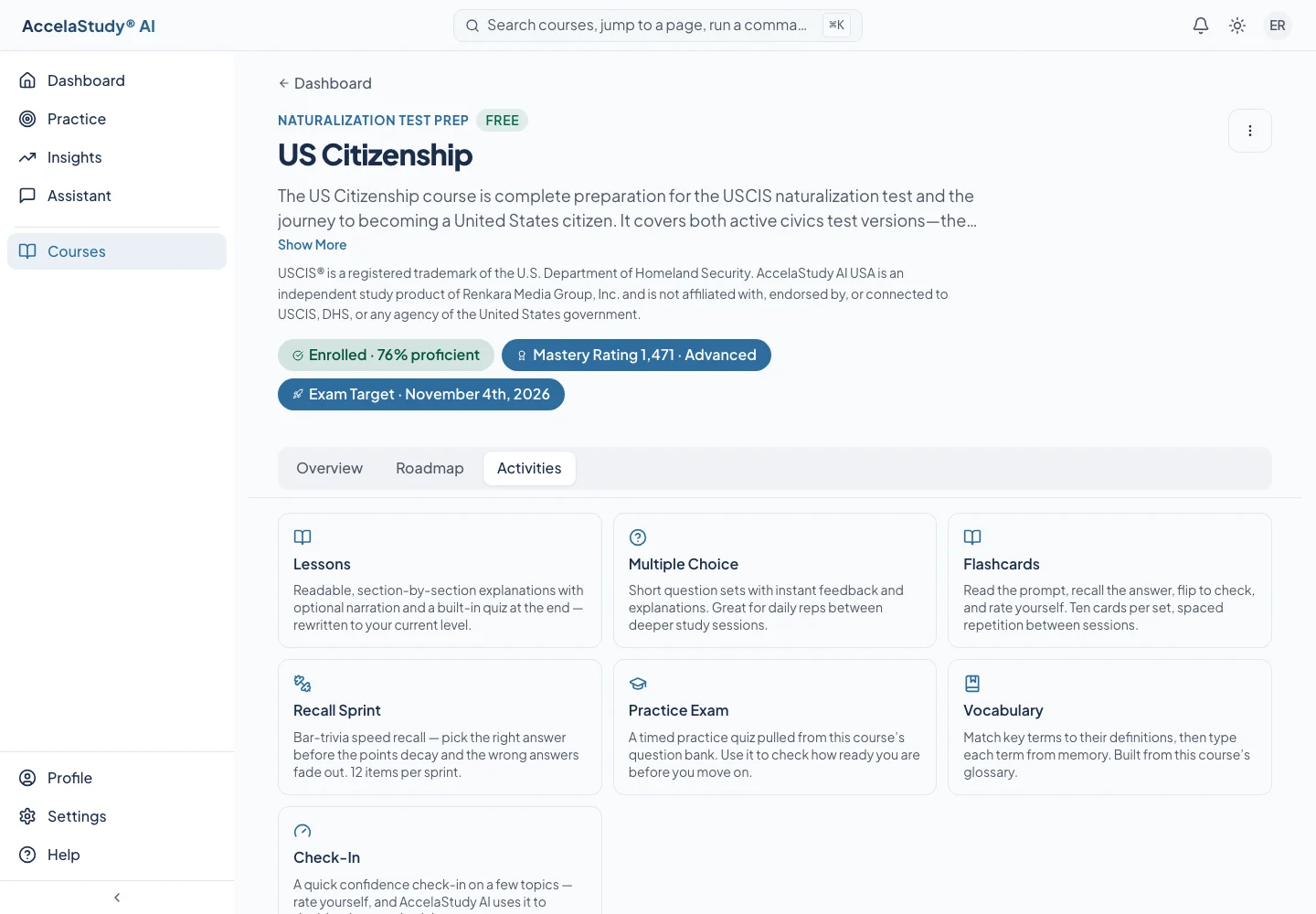
Task: Click the Settings gear icon in sidebar
Action: (x=27, y=816)
